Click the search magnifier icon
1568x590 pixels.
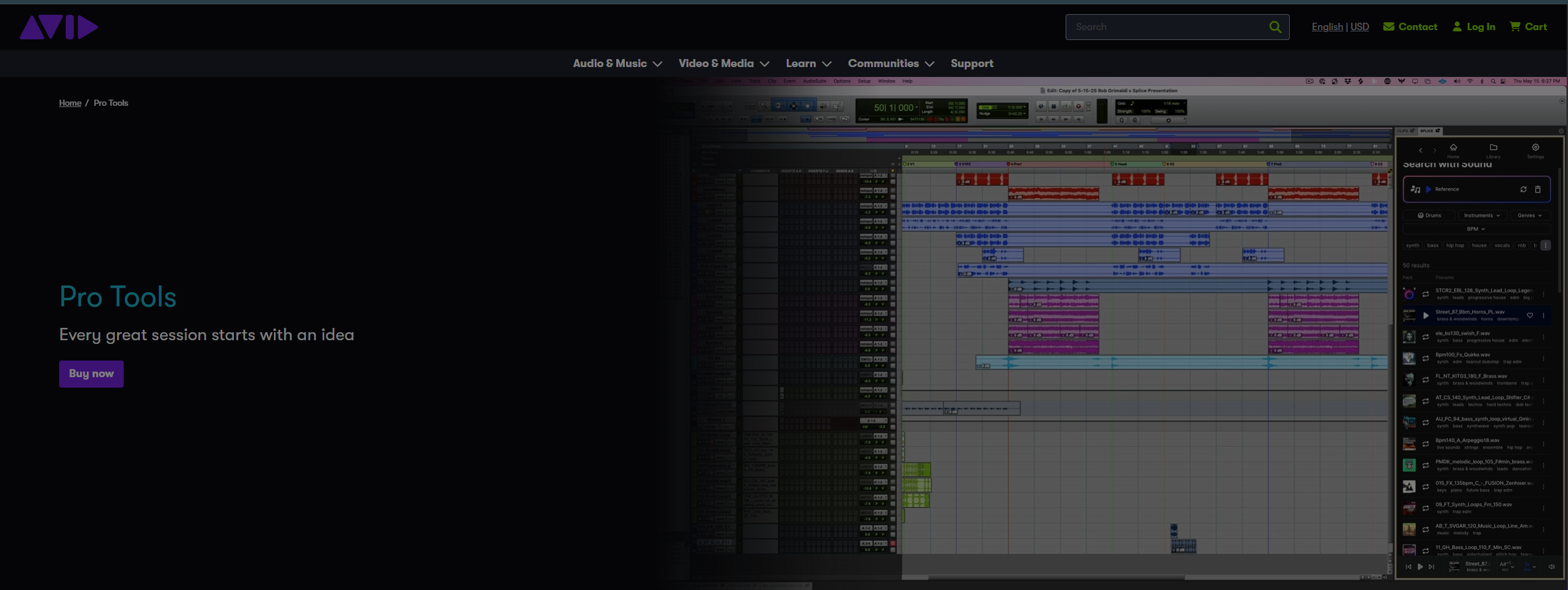coord(1275,27)
